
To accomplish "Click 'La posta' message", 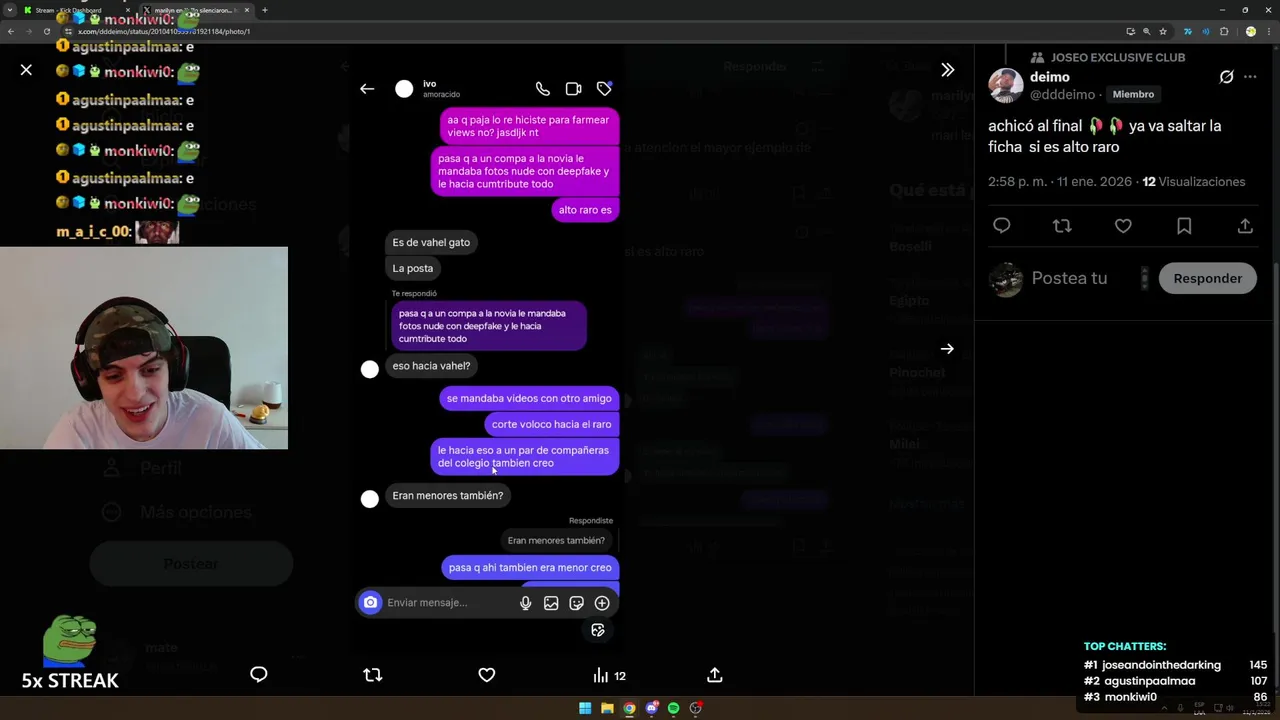I will [x=413, y=268].
